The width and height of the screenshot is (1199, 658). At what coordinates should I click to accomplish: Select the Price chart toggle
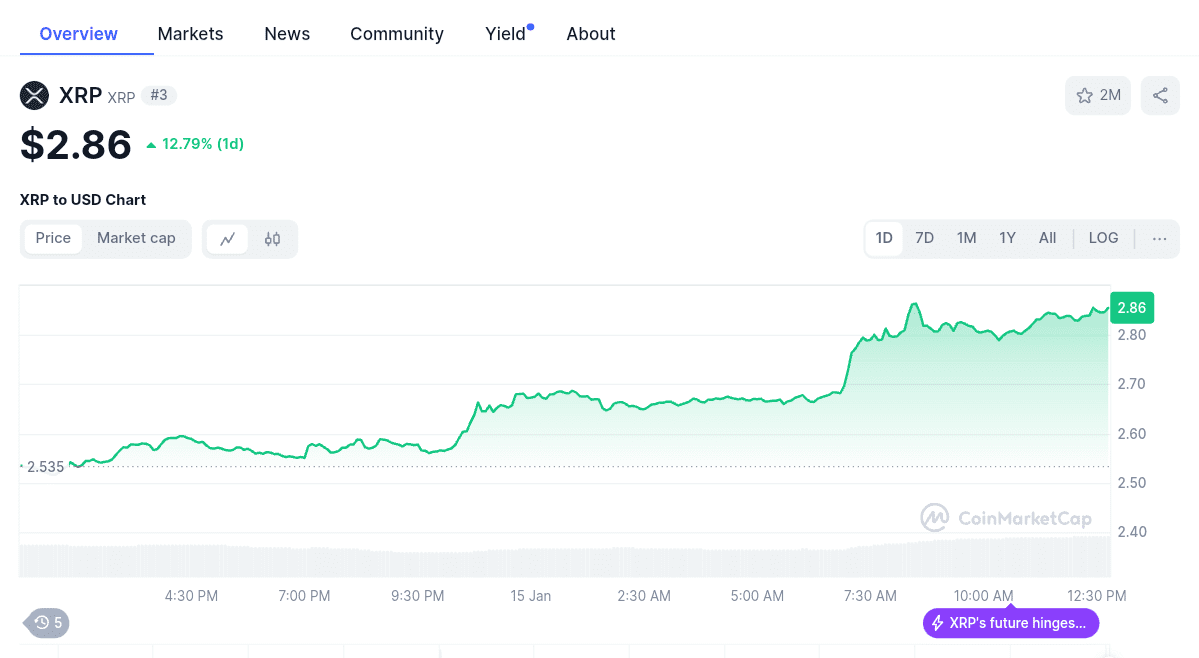[54, 238]
